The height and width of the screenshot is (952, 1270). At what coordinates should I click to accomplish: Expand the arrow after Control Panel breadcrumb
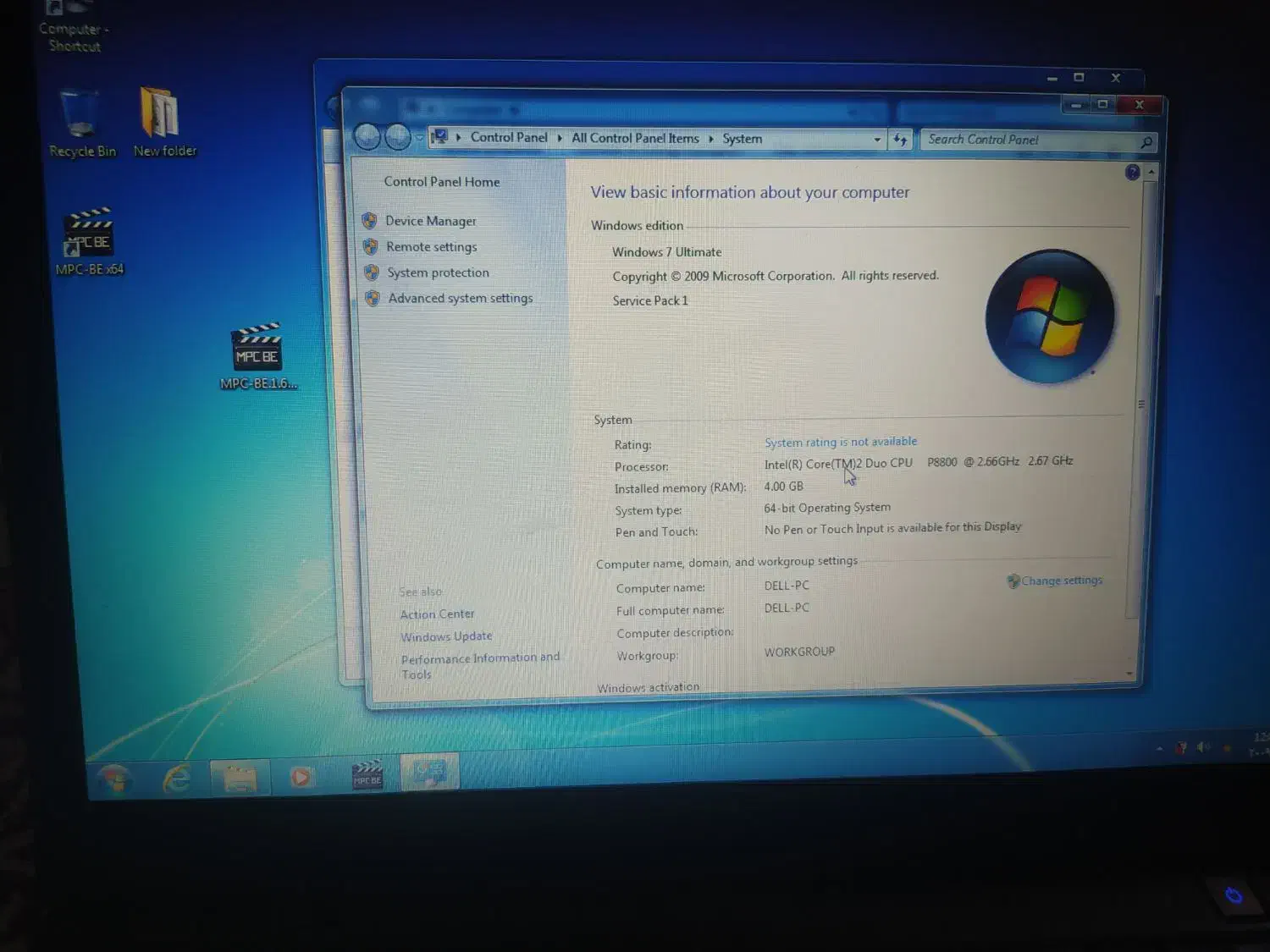pyautogui.click(x=560, y=138)
